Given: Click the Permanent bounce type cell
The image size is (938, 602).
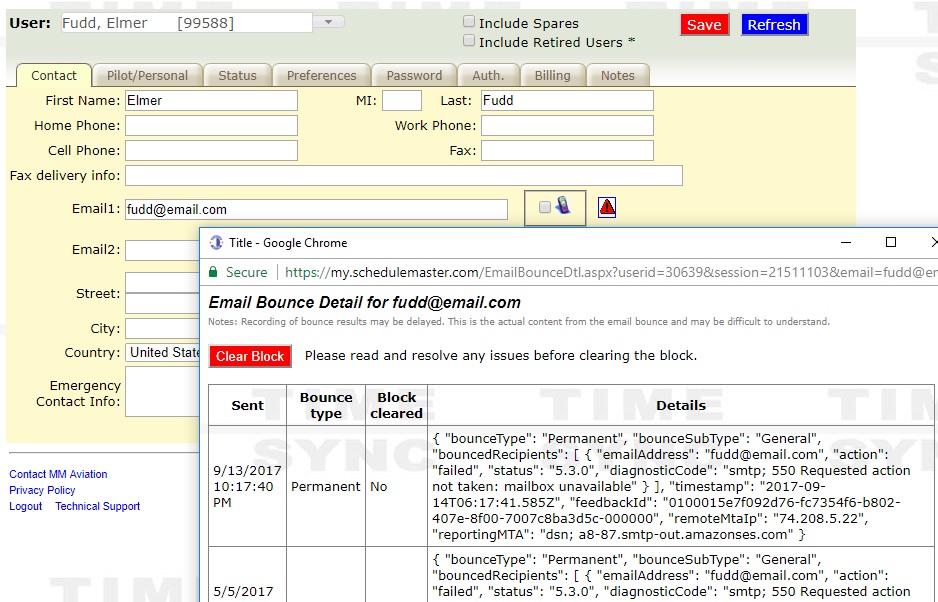Looking at the screenshot, I should 326,487.
